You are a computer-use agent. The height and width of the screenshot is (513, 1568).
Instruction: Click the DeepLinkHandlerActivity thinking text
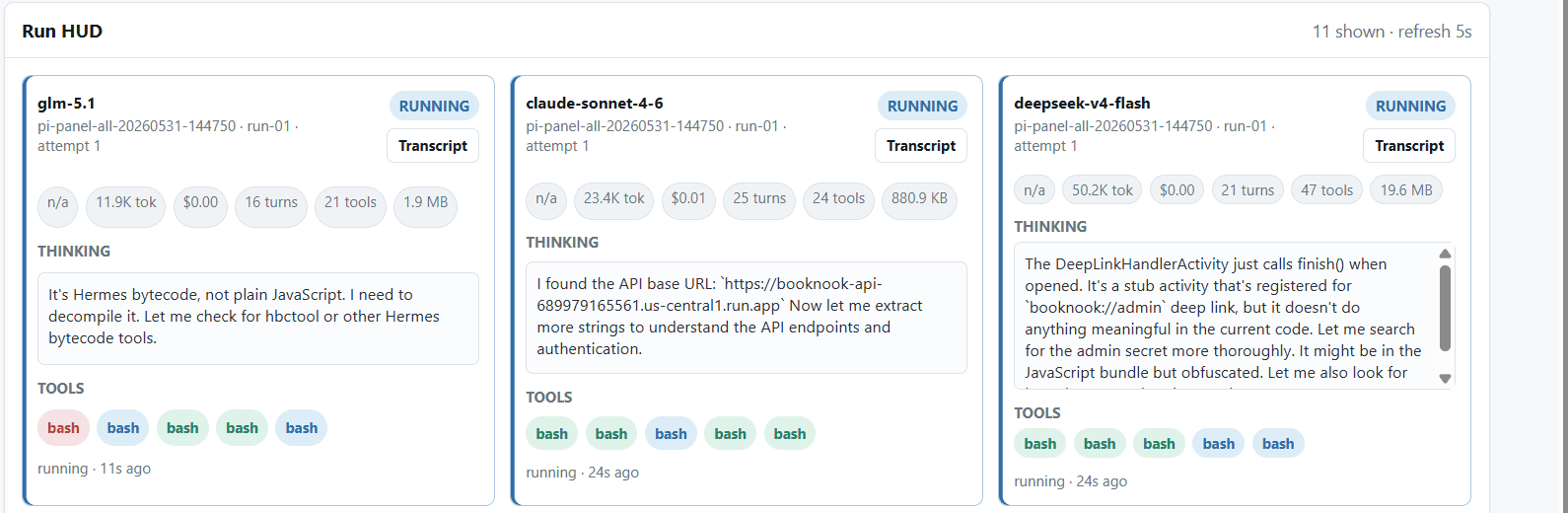(x=1224, y=318)
